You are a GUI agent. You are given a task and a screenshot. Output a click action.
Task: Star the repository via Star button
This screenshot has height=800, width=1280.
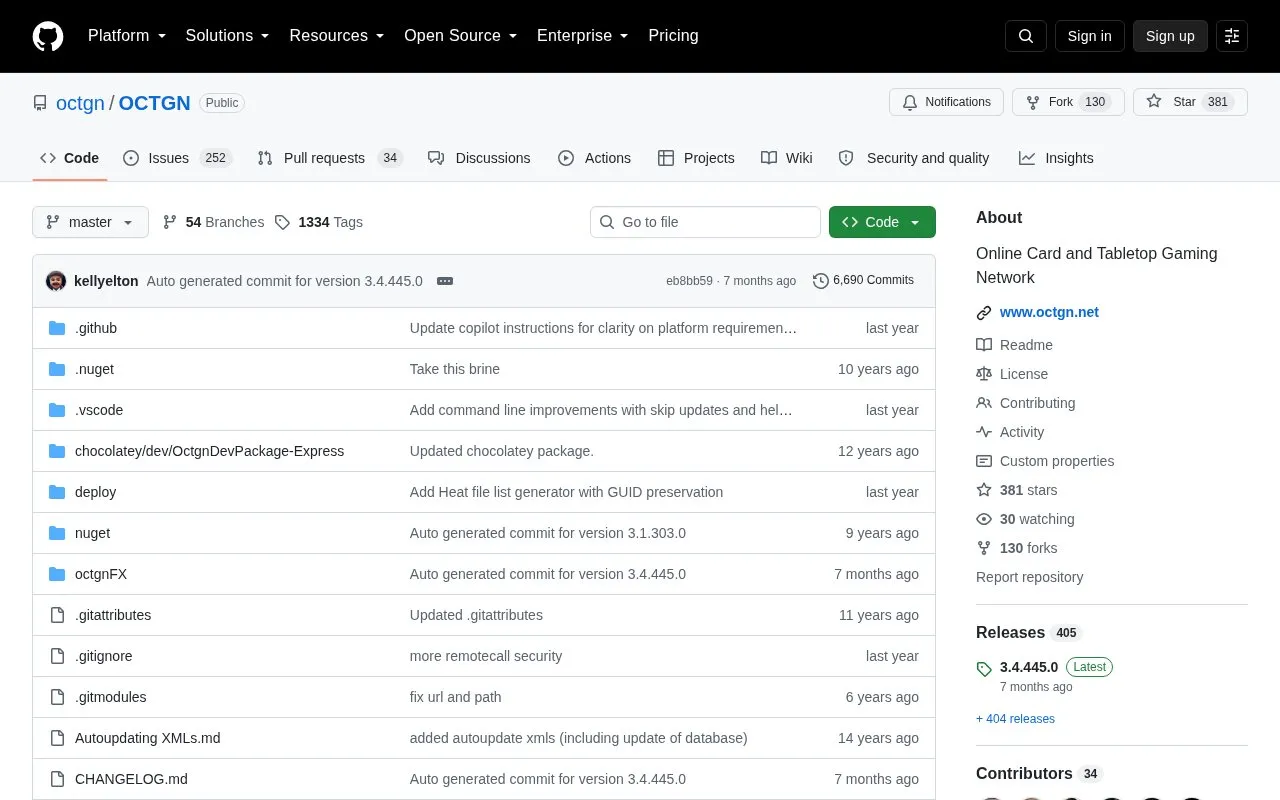pyautogui.click(x=1190, y=102)
